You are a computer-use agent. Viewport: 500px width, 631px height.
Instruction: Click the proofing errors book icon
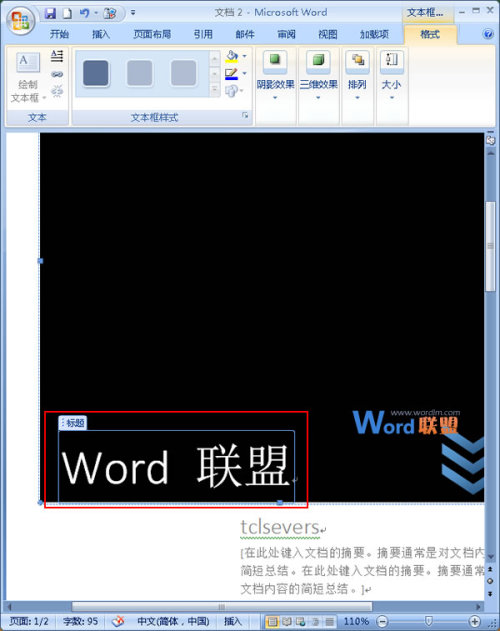click(118, 621)
